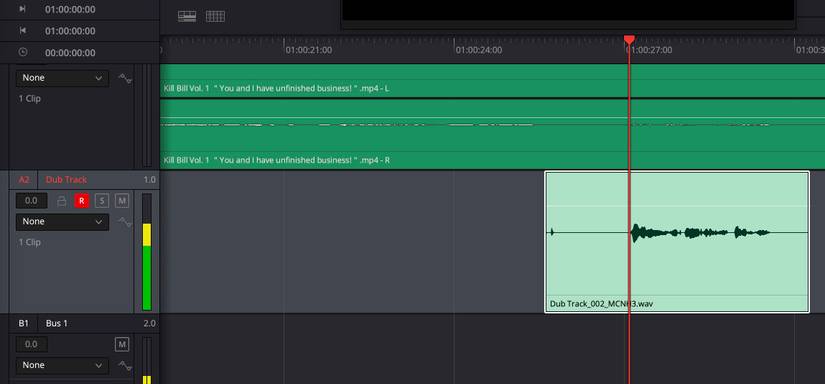Open the None dropdown of Dub Track
This screenshot has height=384, width=825.
pos(62,221)
